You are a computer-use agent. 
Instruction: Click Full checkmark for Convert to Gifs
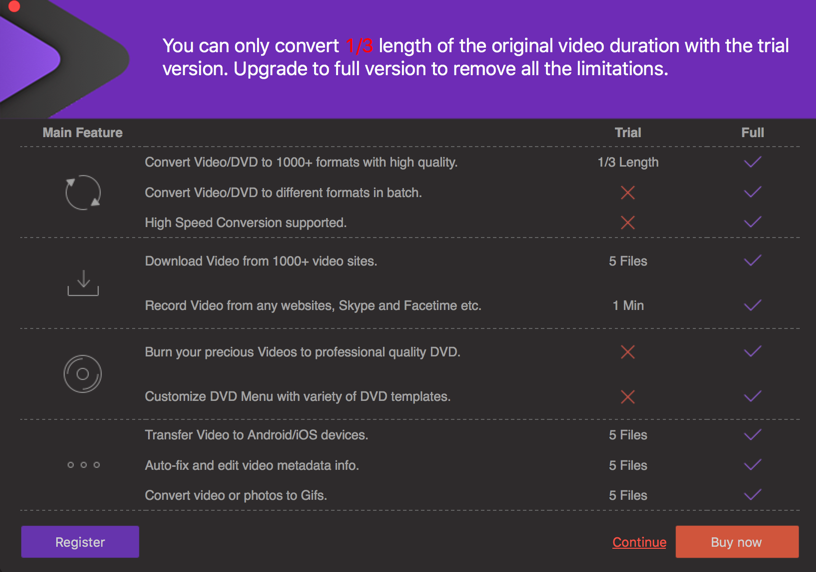click(753, 495)
